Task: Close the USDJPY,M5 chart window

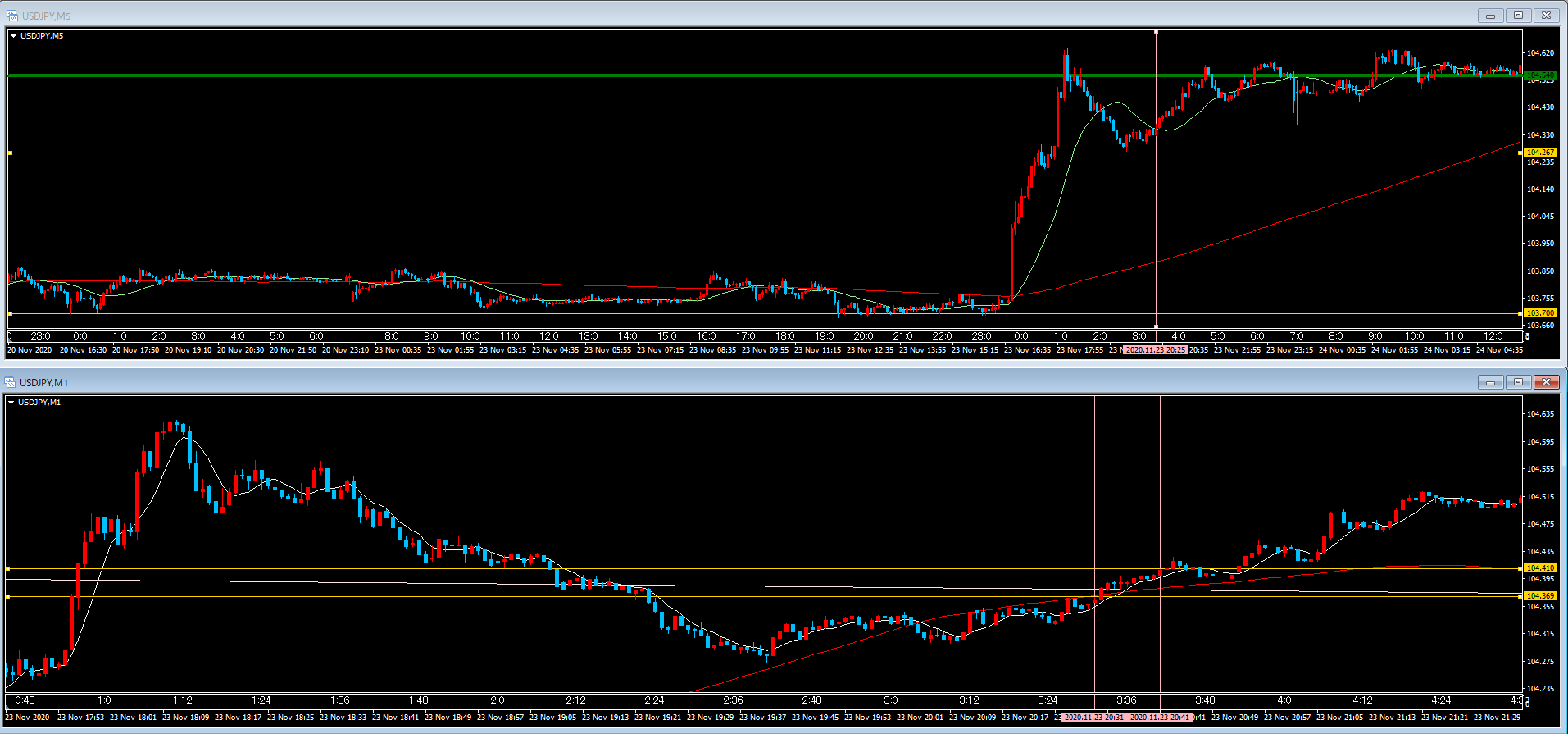Action: [1546, 16]
